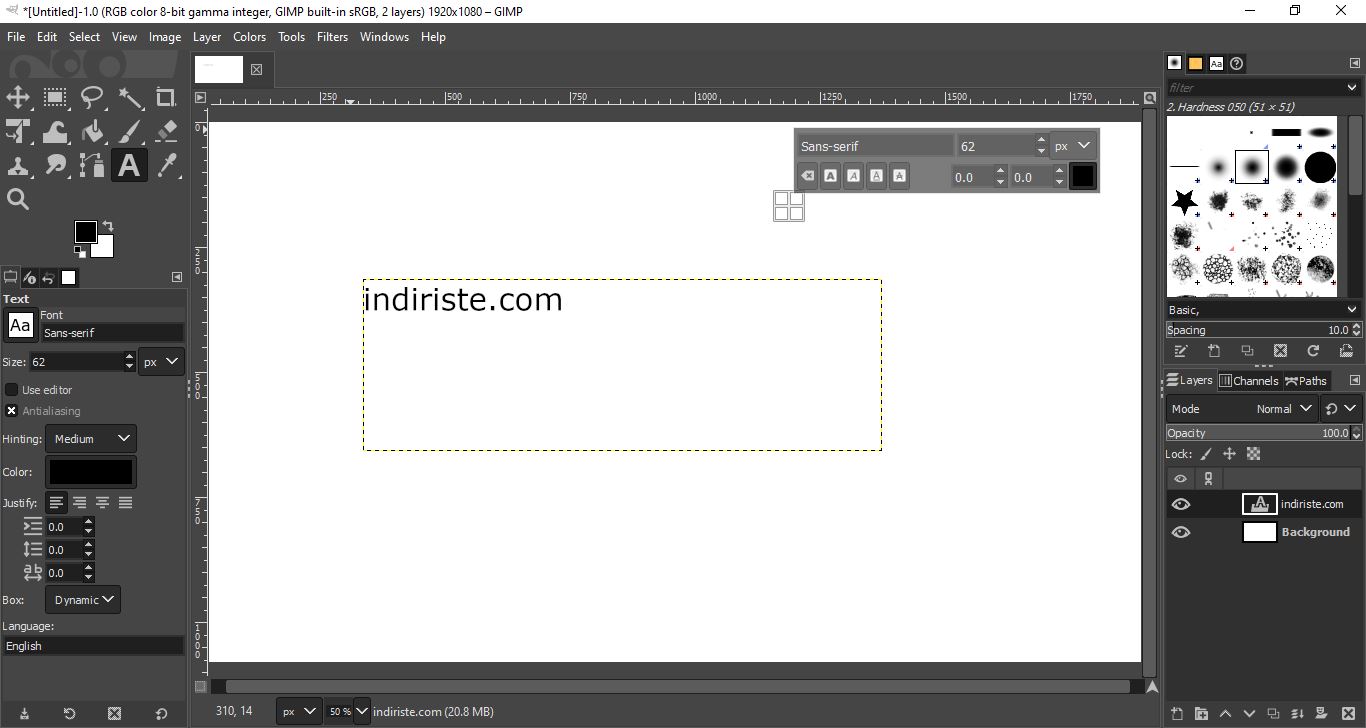Duplicate the selected layer

coord(1273,714)
